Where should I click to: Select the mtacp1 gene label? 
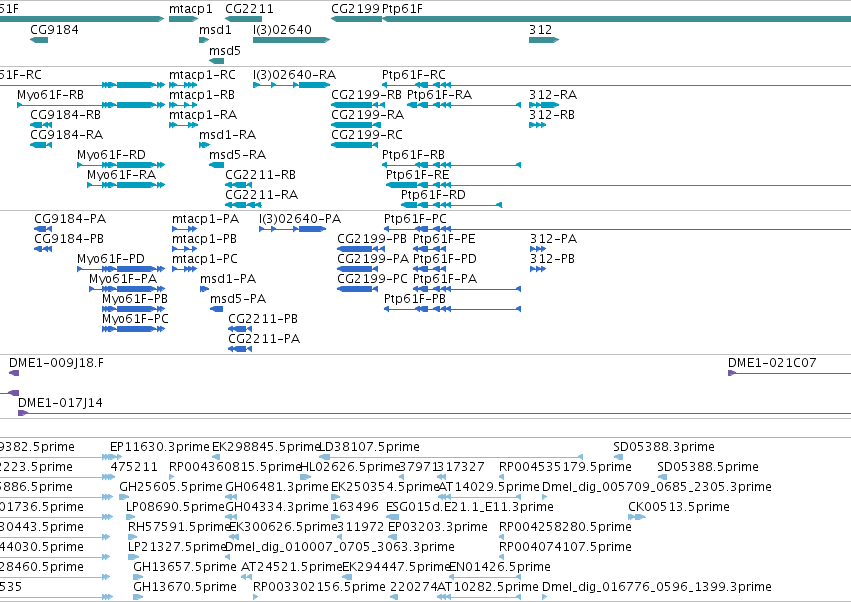[x=190, y=9]
